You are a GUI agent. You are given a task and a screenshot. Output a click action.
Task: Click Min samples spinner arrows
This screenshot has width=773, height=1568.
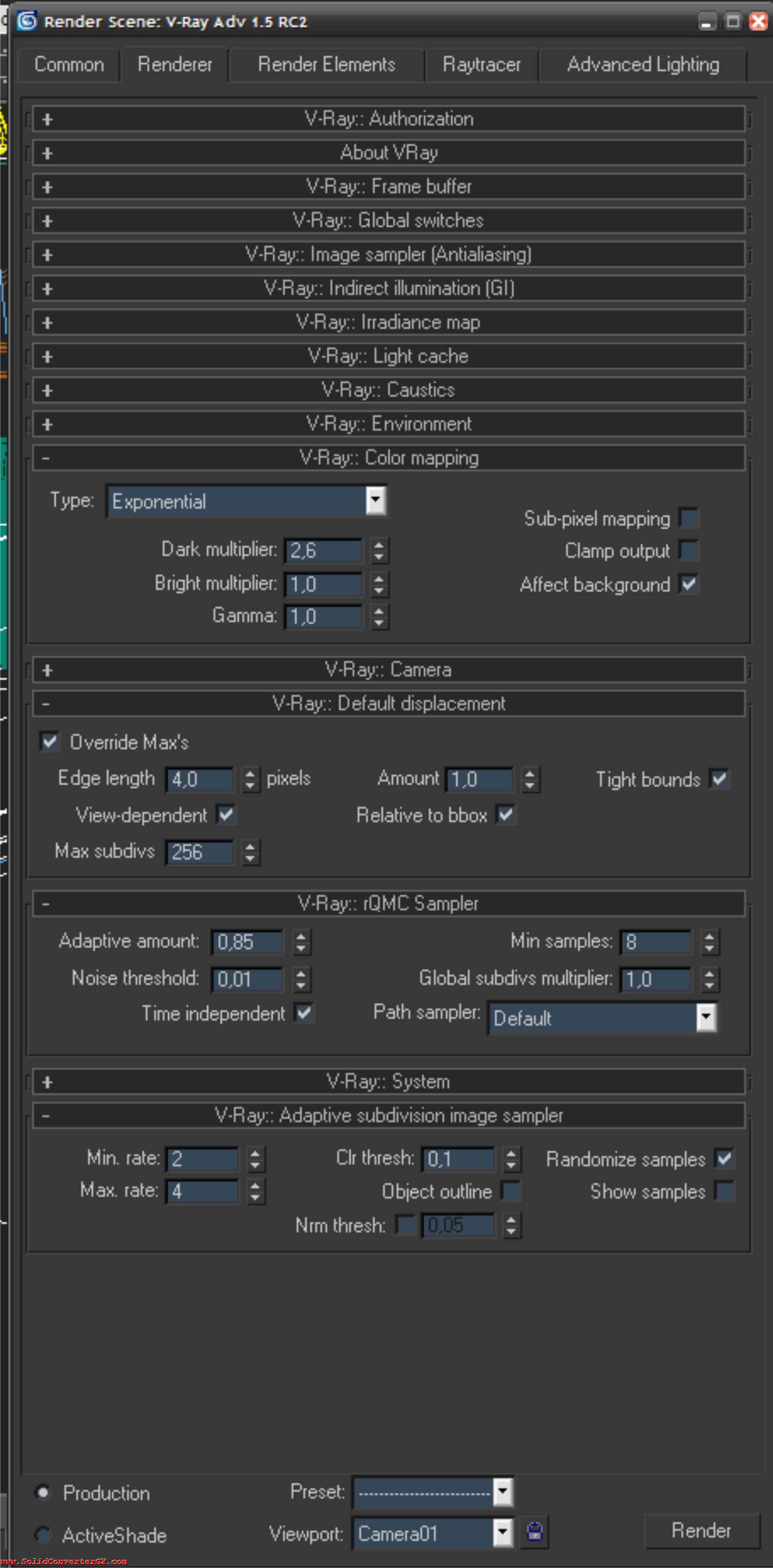click(709, 942)
